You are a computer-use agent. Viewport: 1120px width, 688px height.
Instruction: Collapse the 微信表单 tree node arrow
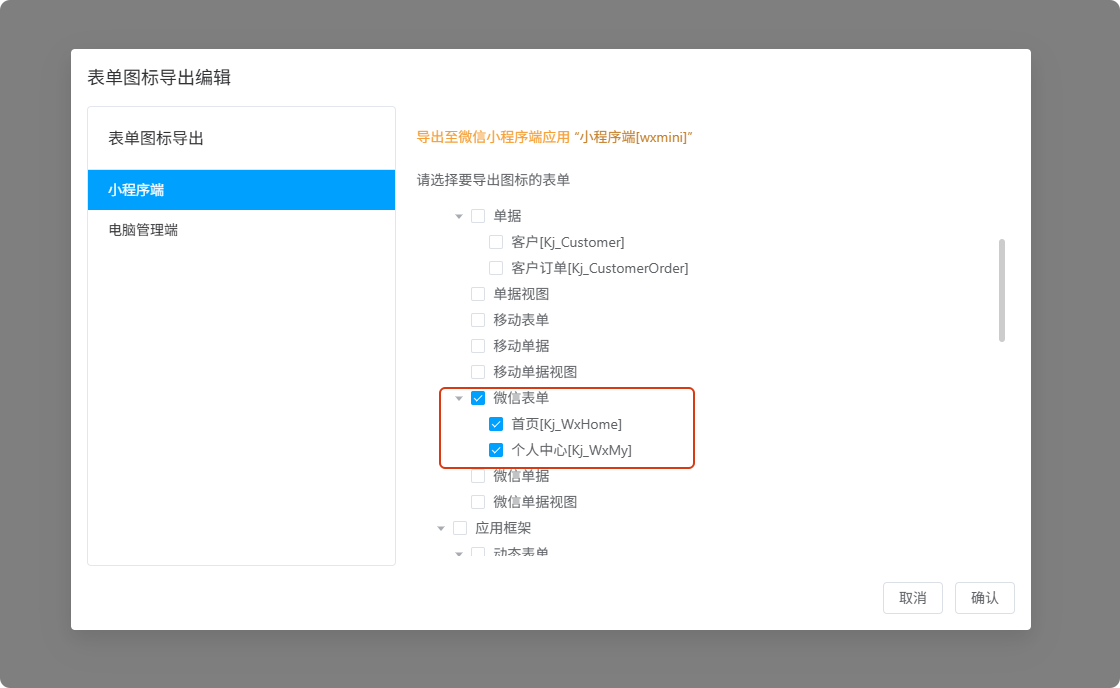coord(459,398)
